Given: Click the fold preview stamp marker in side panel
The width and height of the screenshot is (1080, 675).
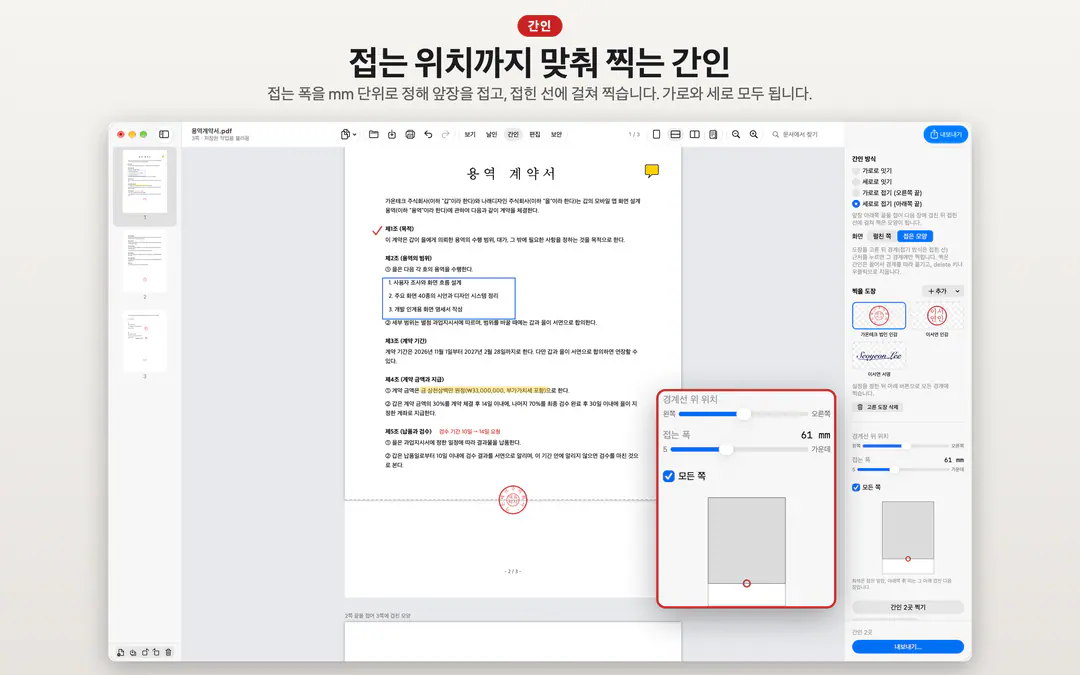Looking at the screenshot, I should click(908, 559).
